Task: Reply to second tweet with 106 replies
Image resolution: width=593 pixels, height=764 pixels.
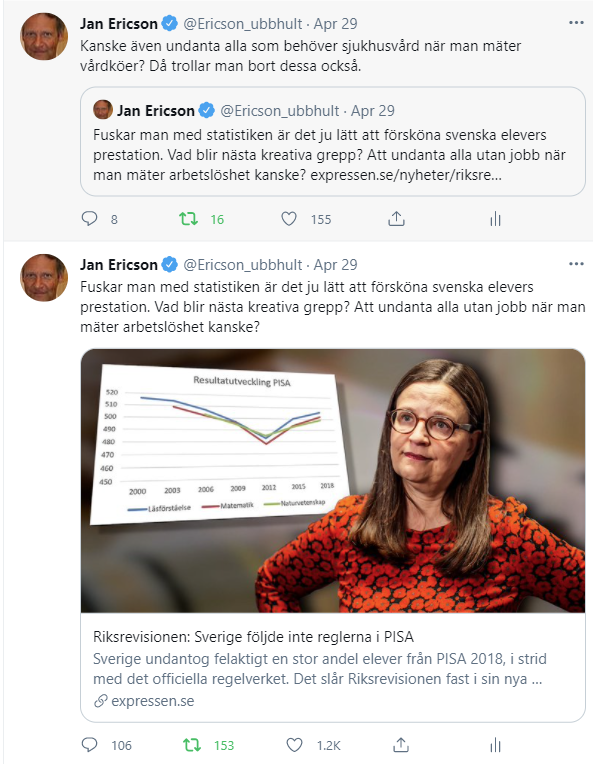Action: pyautogui.click(x=89, y=745)
